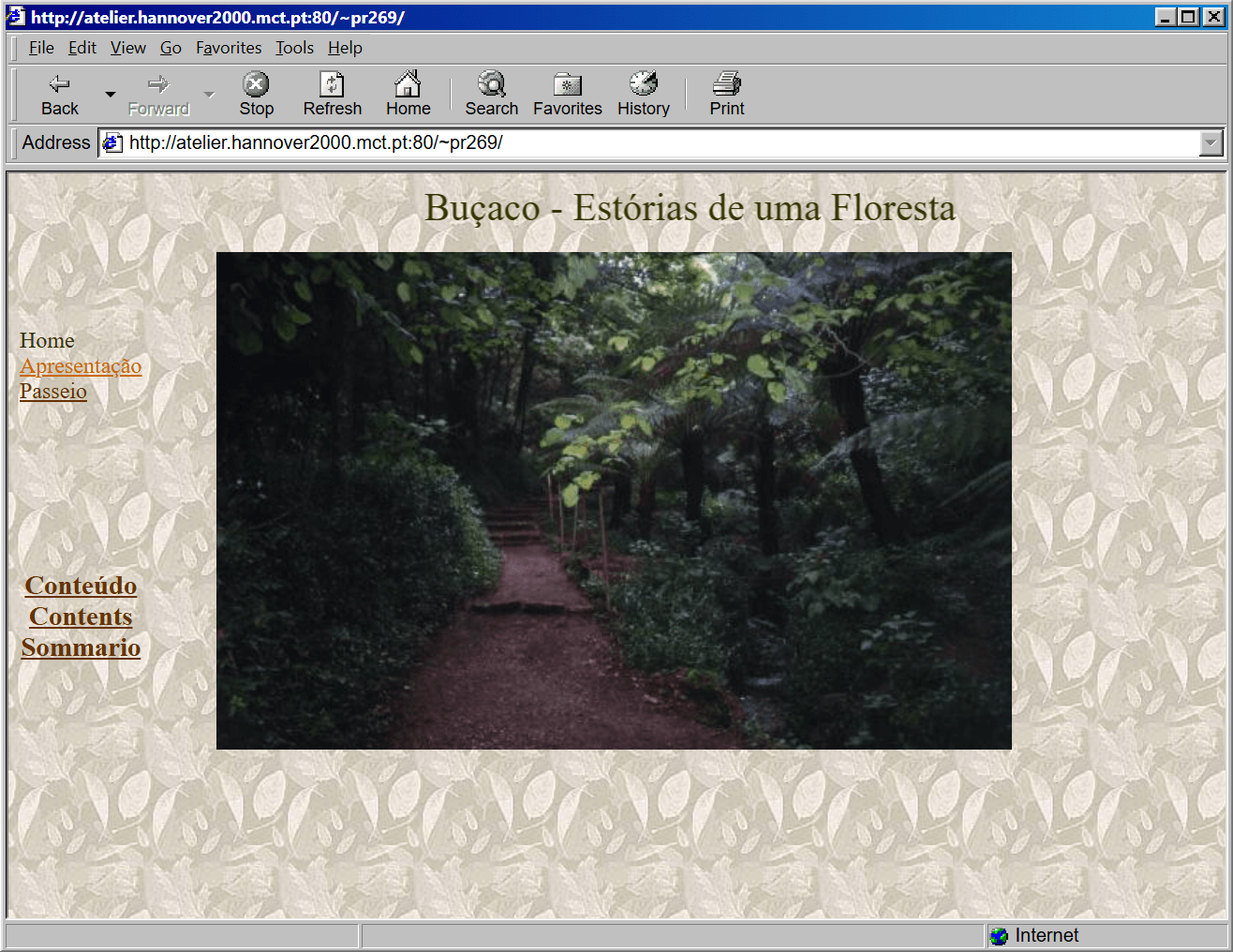Image resolution: width=1233 pixels, height=952 pixels.
Task: Print the current web page
Action: tap(726, 95)
